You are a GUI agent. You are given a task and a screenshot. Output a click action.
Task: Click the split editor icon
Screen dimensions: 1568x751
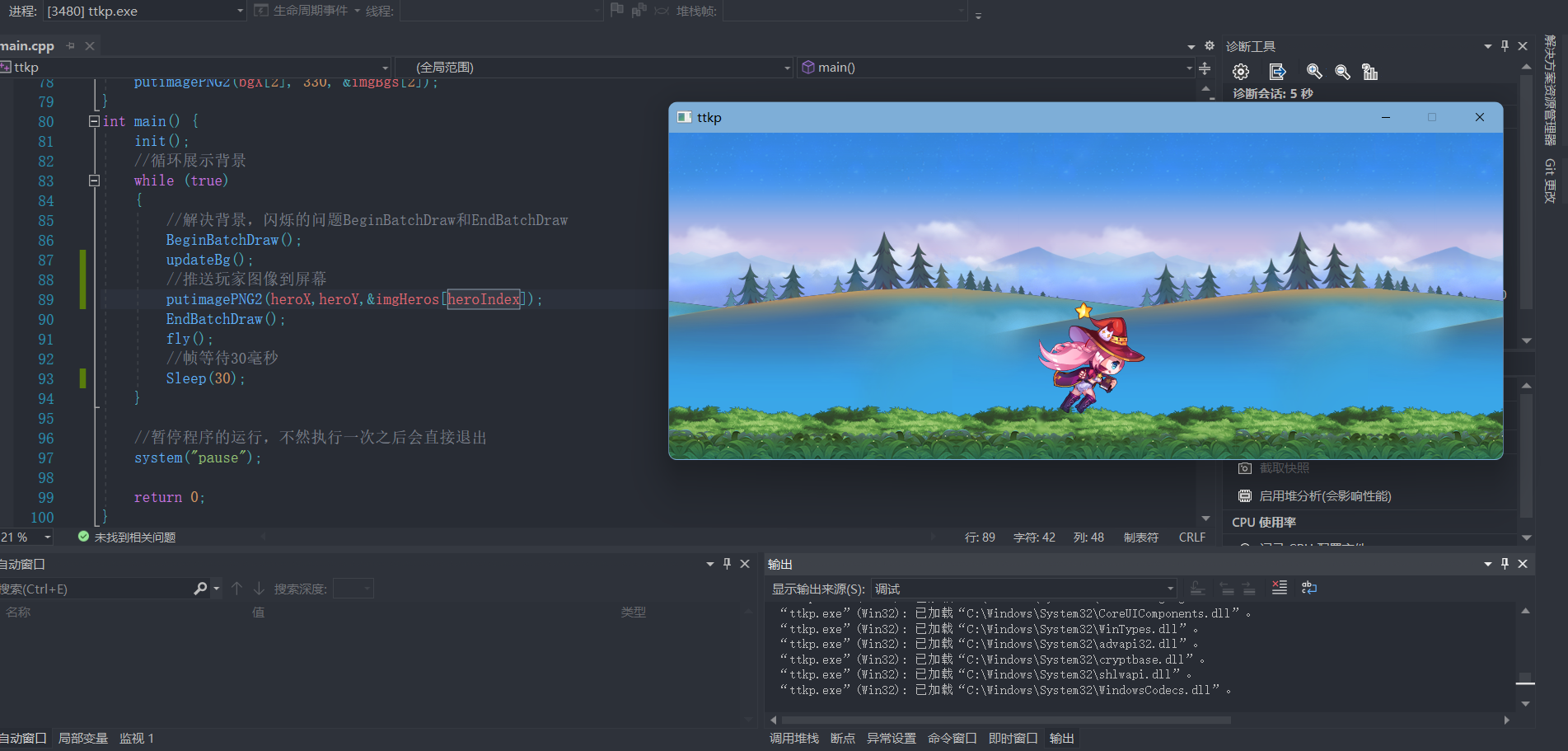pyautogui.click(x=1205, y=68)
